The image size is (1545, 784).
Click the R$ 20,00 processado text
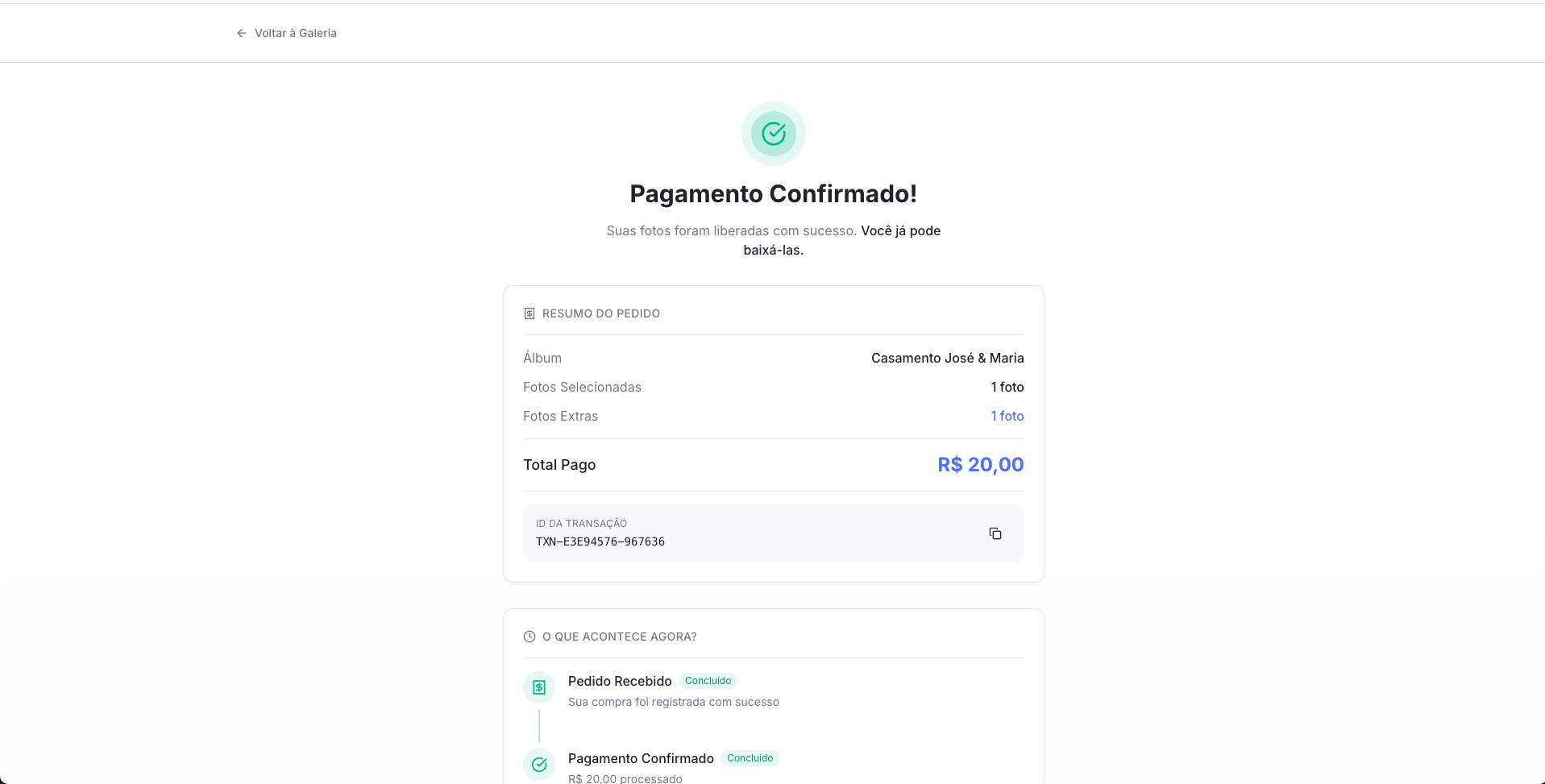[x=625, y=778]
